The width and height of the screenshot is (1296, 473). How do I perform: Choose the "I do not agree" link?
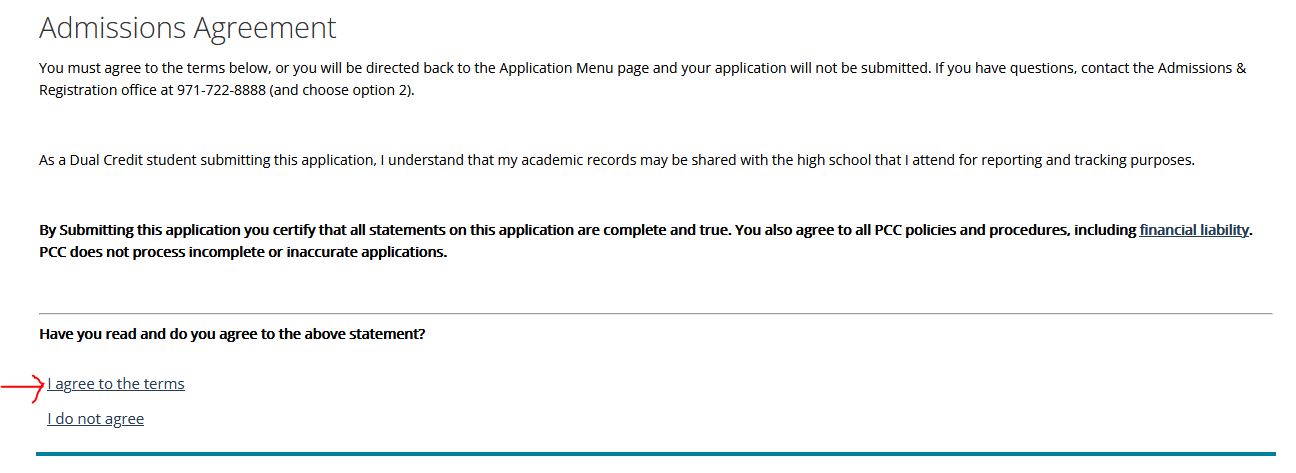[x=96, y=419]
